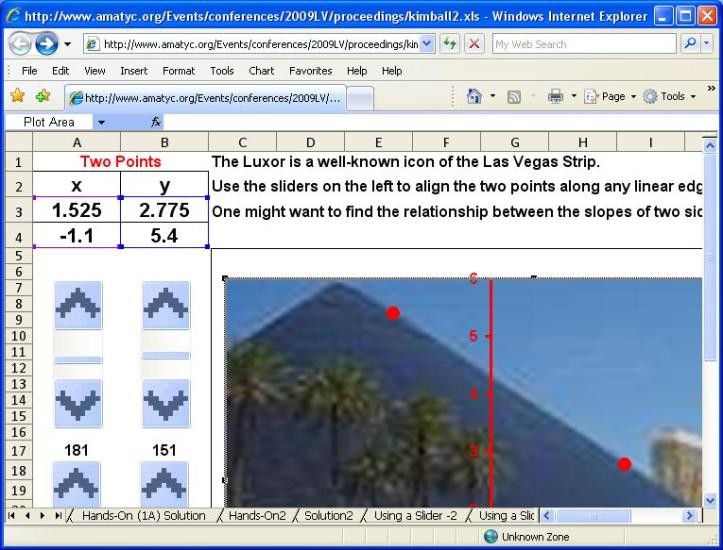Click cell with value 2.775
723x550 pixels.
pyautogui.click(x=165, y=210)
